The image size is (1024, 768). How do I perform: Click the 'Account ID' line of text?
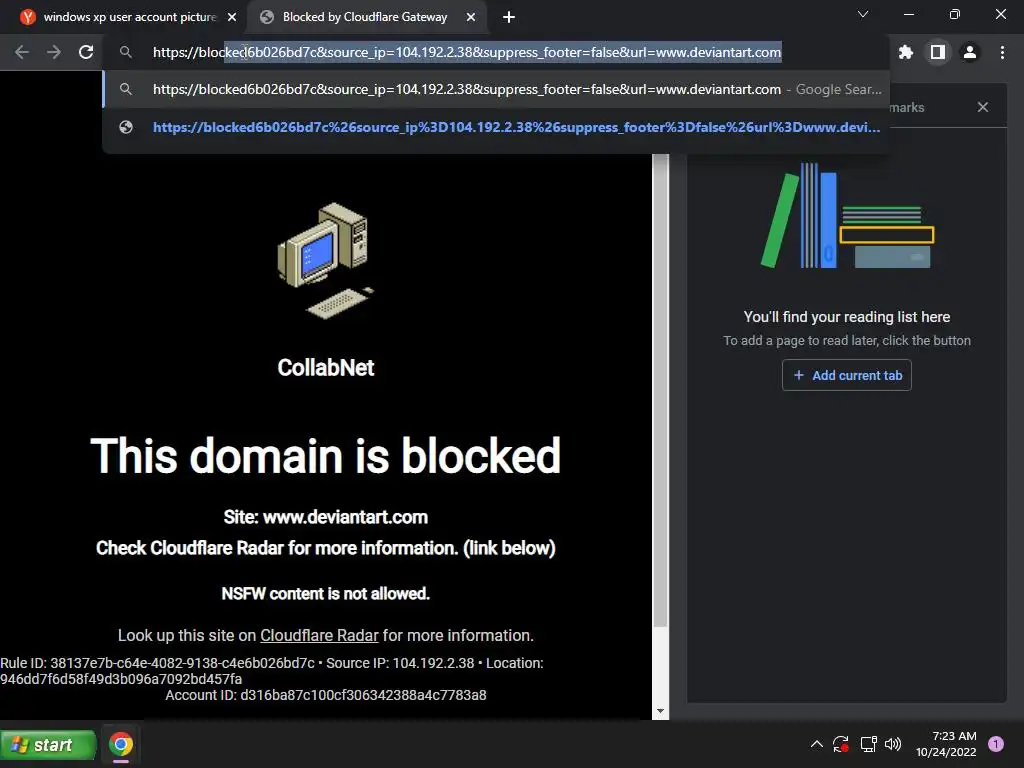click(325, 695)
